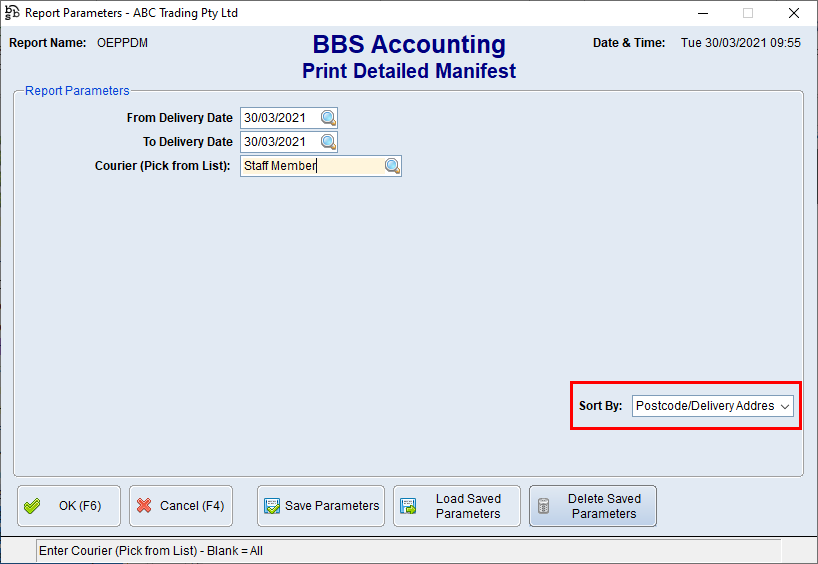
Task: Open the From Delivery Date lookup icon
Action: tap(328, 118)
